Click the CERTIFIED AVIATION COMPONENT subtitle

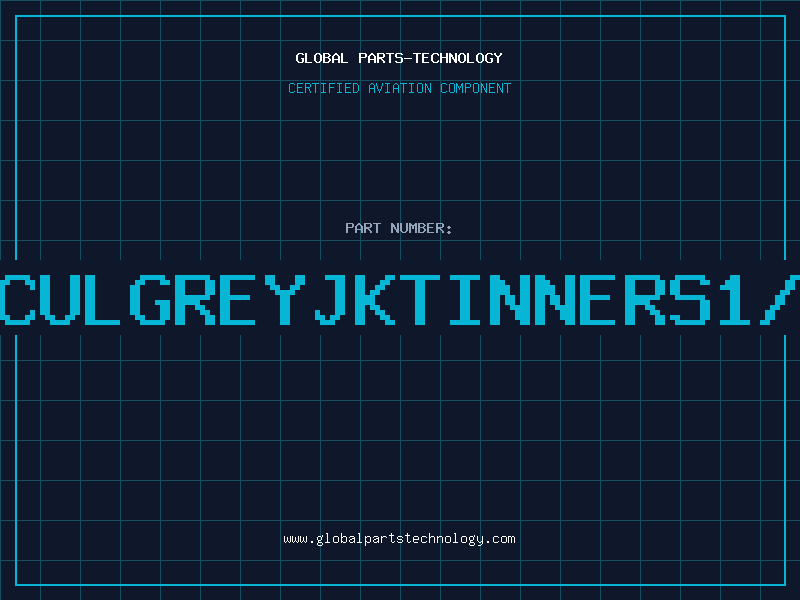399,88
